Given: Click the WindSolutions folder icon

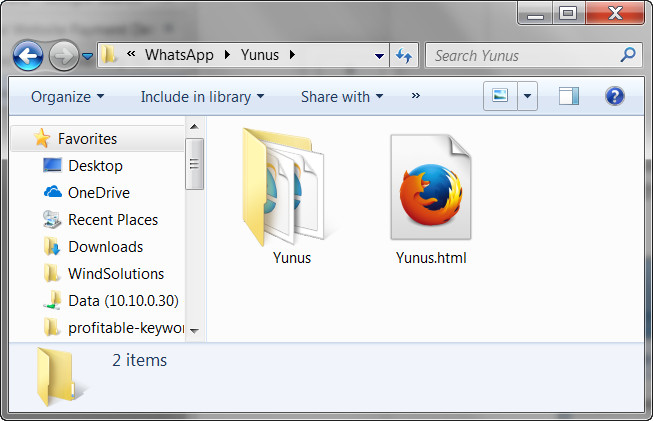Looking at the screenshot, I should pyautogui.click(x=52, y=273).
